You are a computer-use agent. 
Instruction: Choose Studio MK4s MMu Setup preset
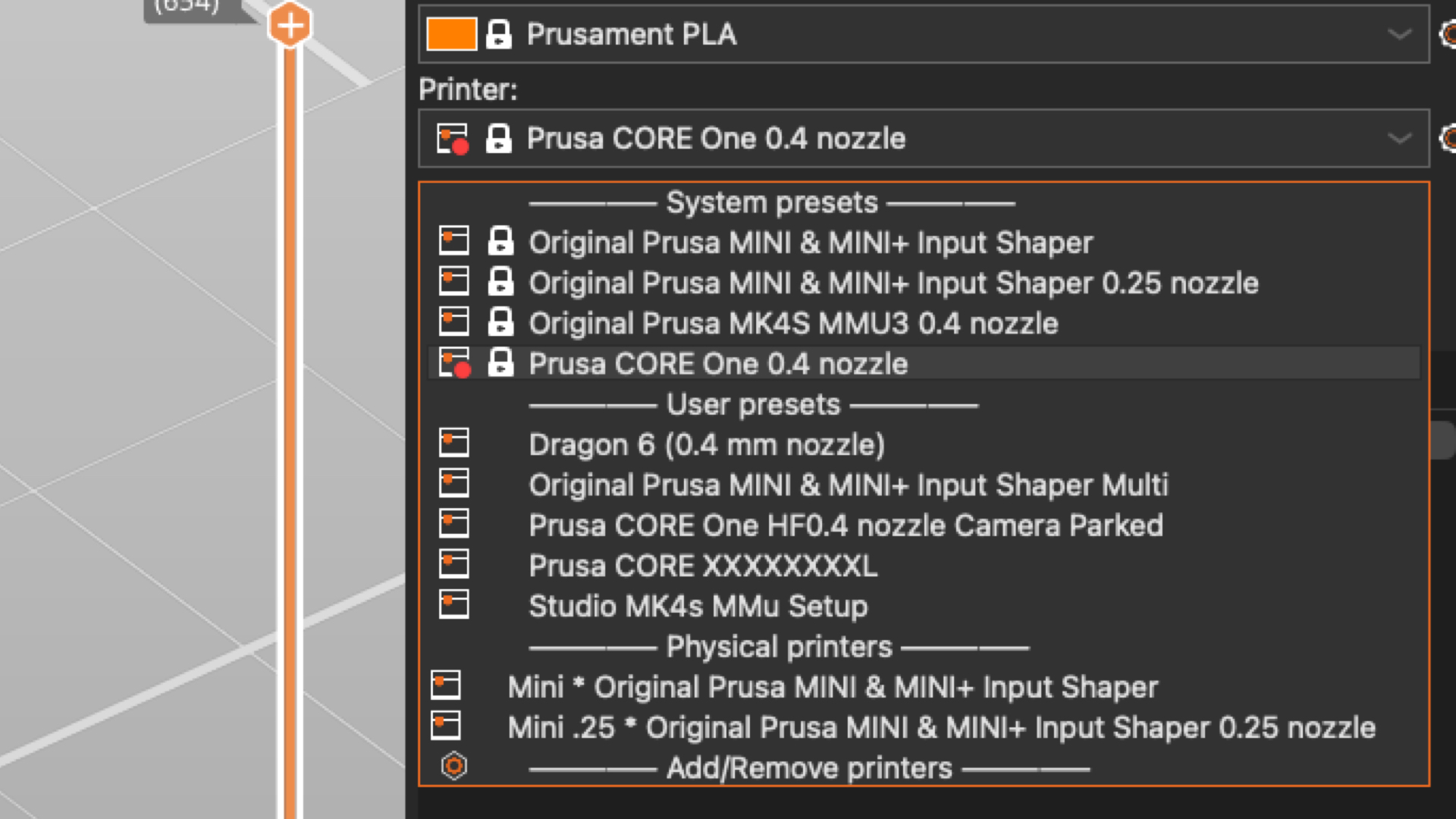924,606
